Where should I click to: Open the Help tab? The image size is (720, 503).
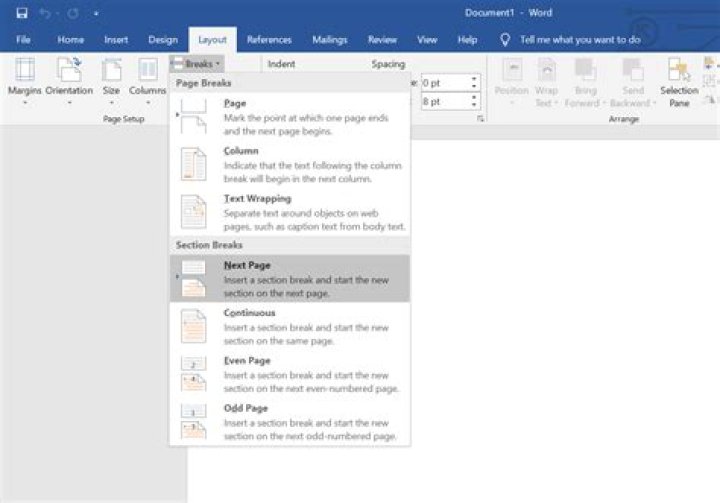467,40
